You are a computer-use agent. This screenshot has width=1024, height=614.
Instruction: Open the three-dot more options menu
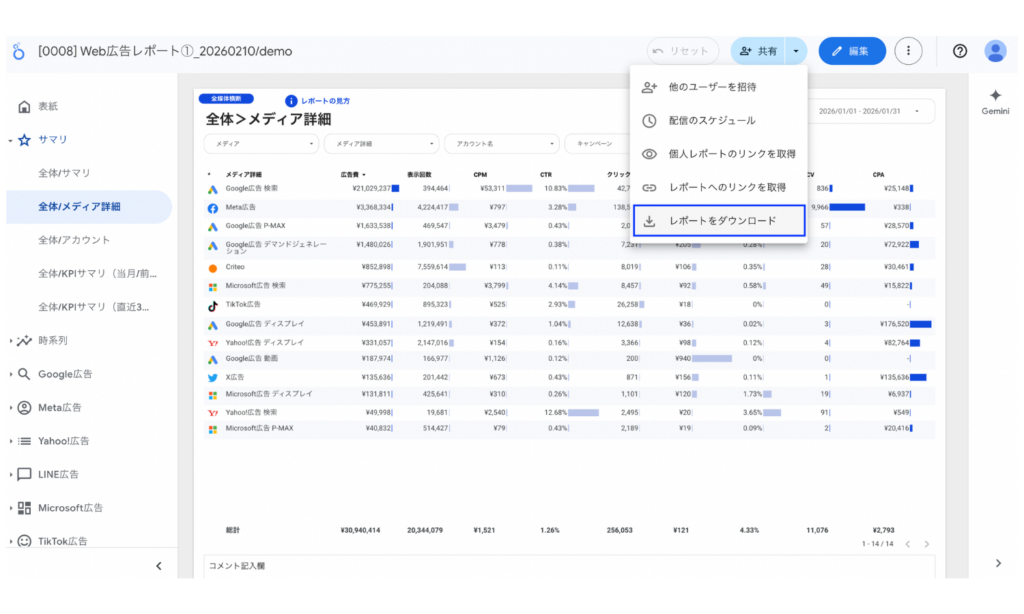pyautogui.click(x=908, y=50)
